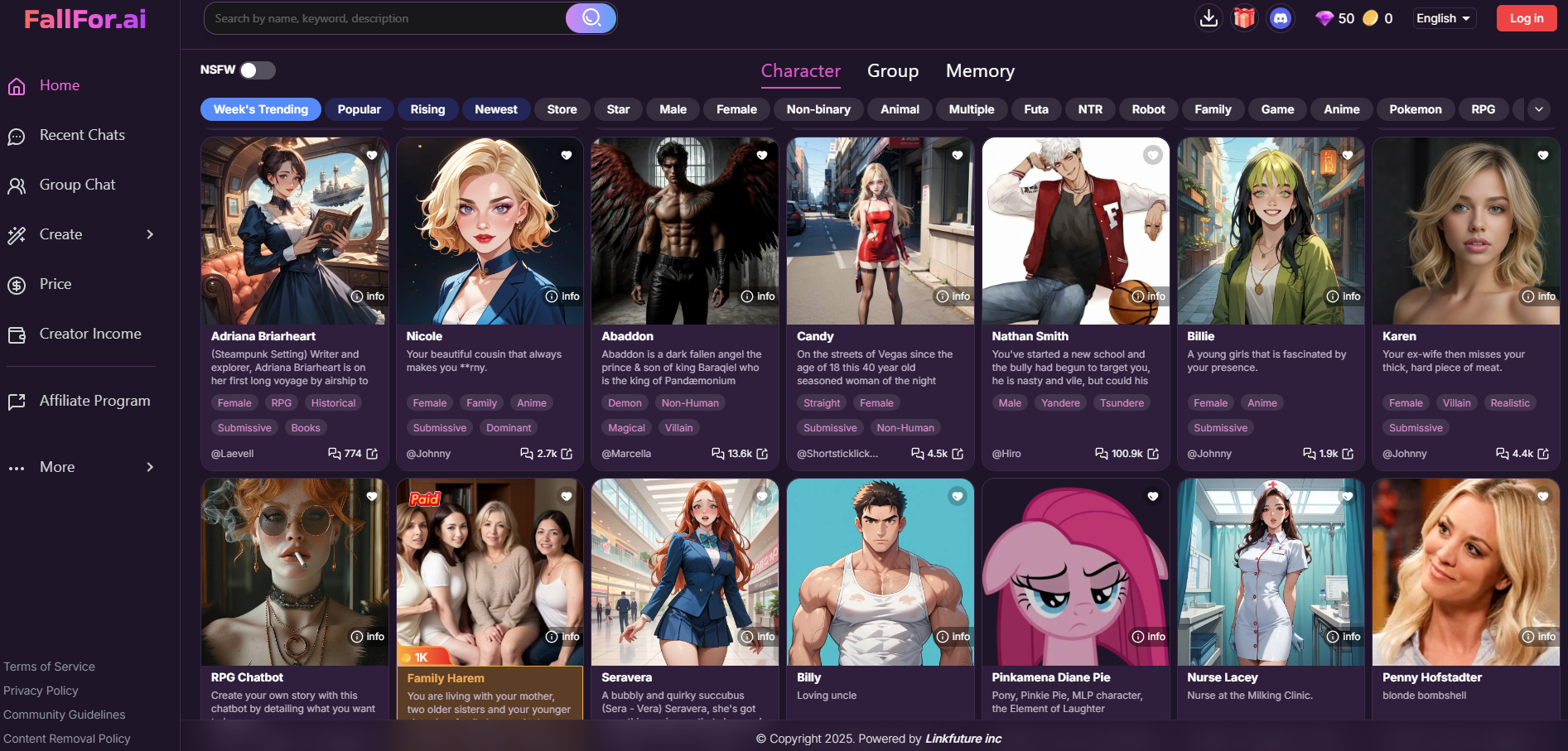Favorite Karen with the heart toggle
Image resolution: width=1568 pixels, height=751 pixels.
pyautogui.click(x=1543, y=155)
